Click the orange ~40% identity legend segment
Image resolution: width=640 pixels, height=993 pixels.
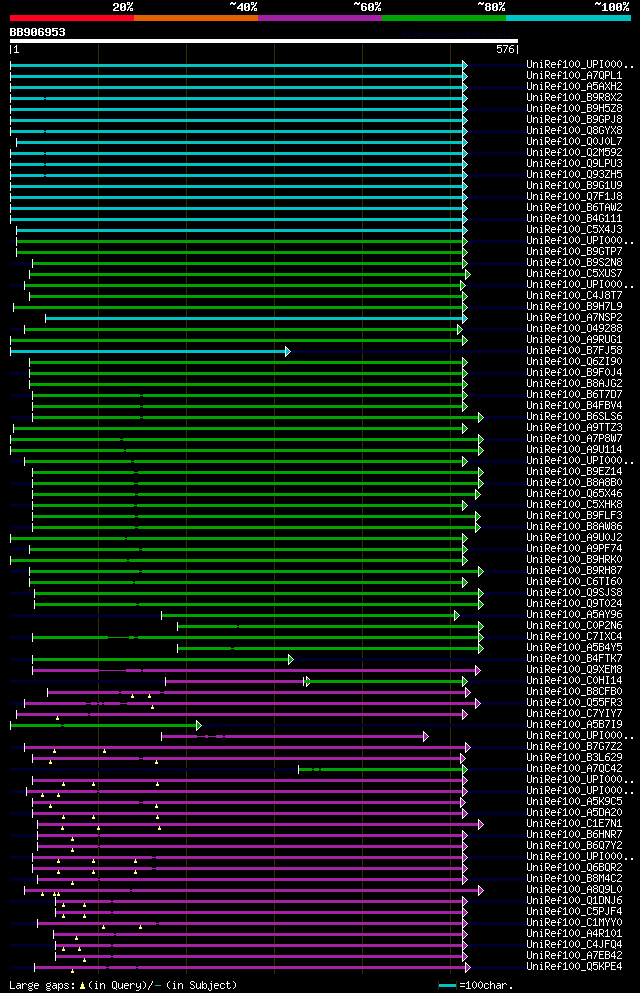196,18
